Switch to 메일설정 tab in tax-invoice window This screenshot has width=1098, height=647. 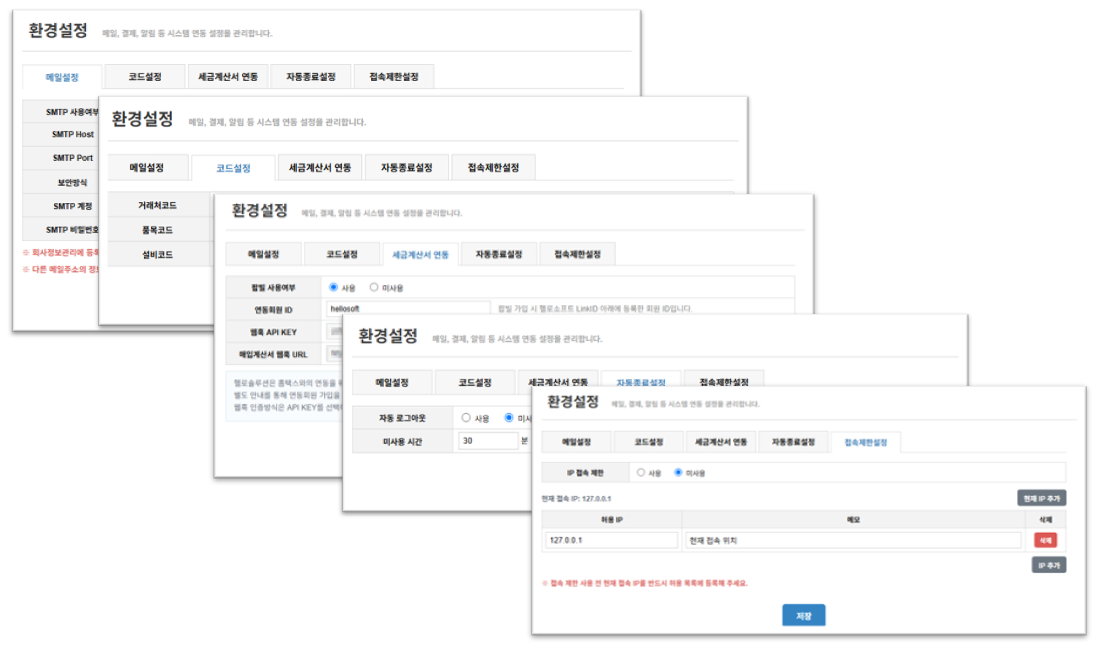pyautogui.click(x=263, y=254)
